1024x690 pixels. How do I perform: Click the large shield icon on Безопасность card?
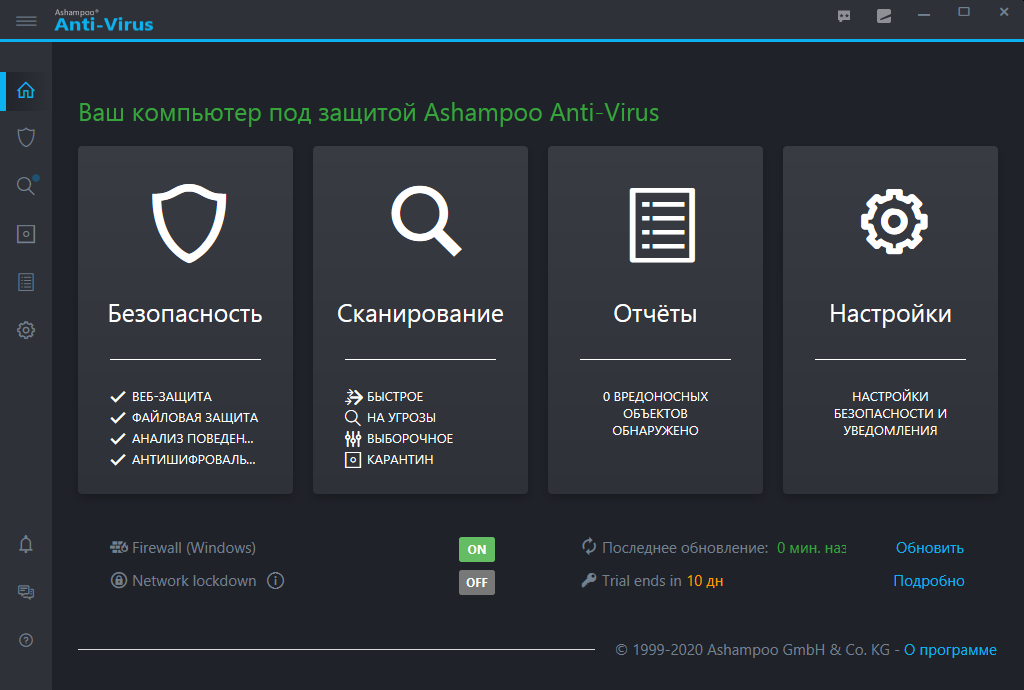[189, 223]
